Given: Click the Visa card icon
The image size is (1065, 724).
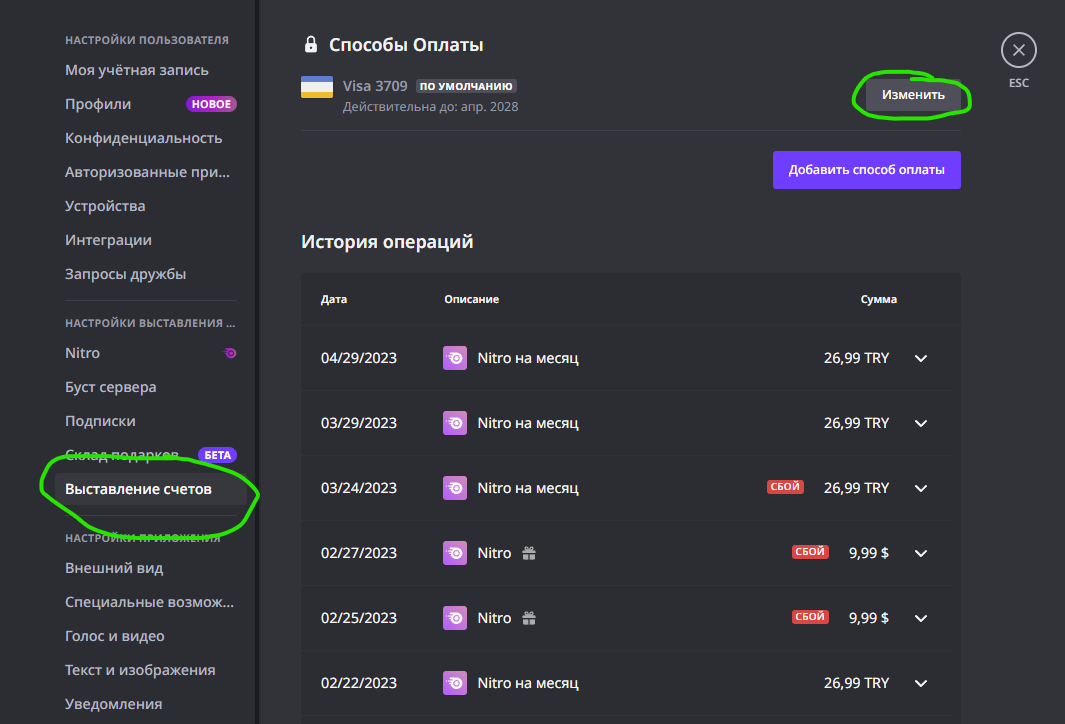Looking at the screenshot, I should pyautogui.click(x=317, y=87).
